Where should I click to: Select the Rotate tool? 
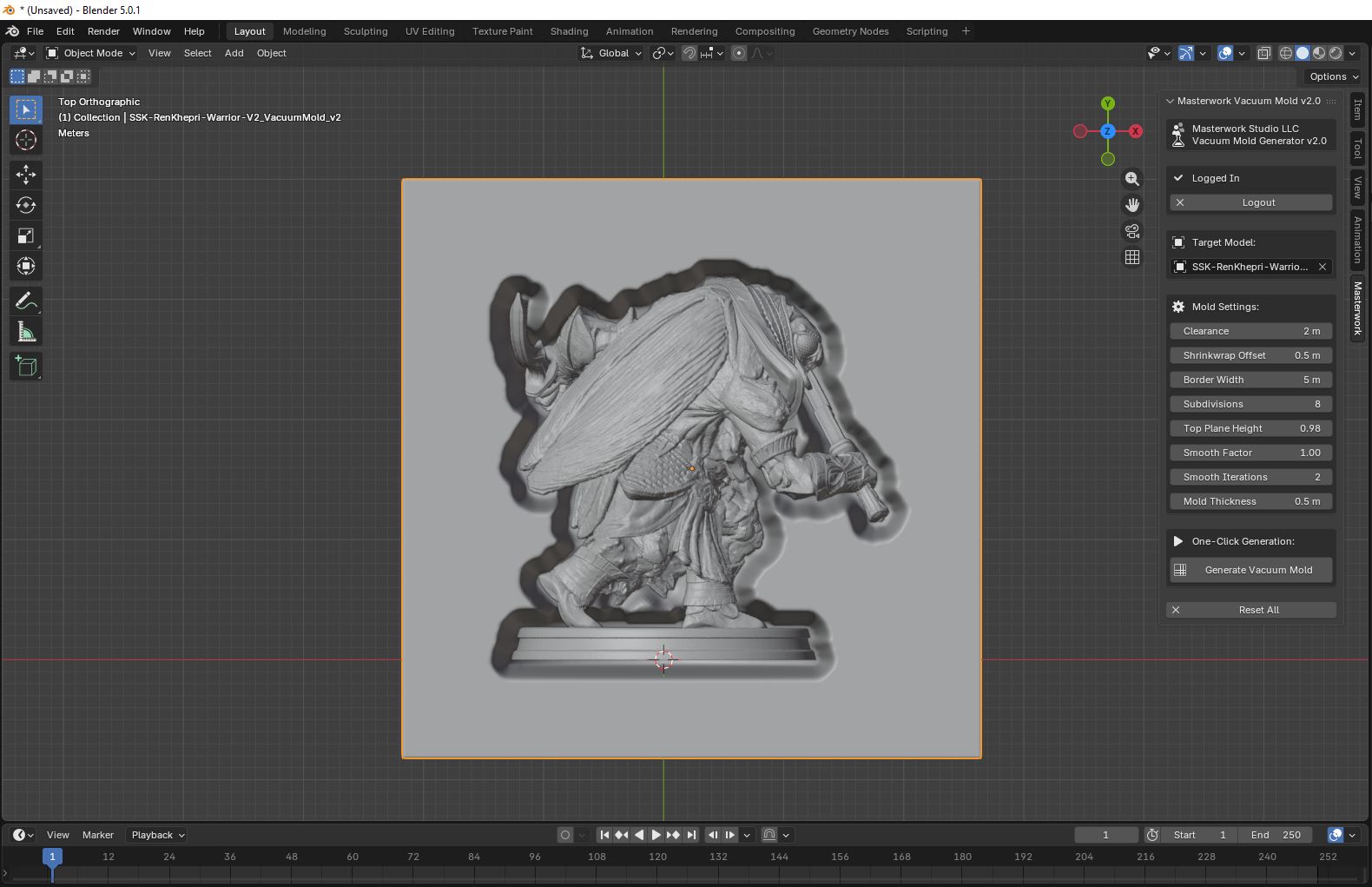click(25, 205)
